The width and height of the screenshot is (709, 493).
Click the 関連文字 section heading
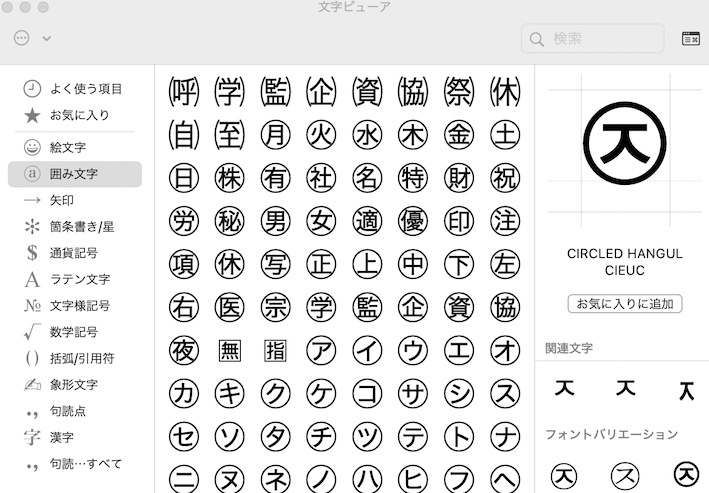coord(569,348)
